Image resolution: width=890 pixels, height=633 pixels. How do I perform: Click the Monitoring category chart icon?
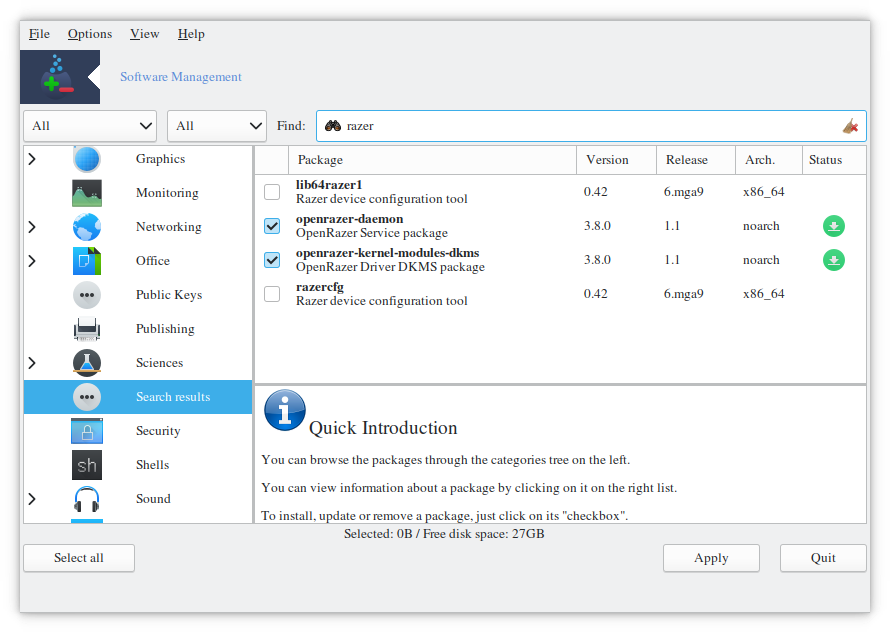pyautogui.click(x=87, y=193)
